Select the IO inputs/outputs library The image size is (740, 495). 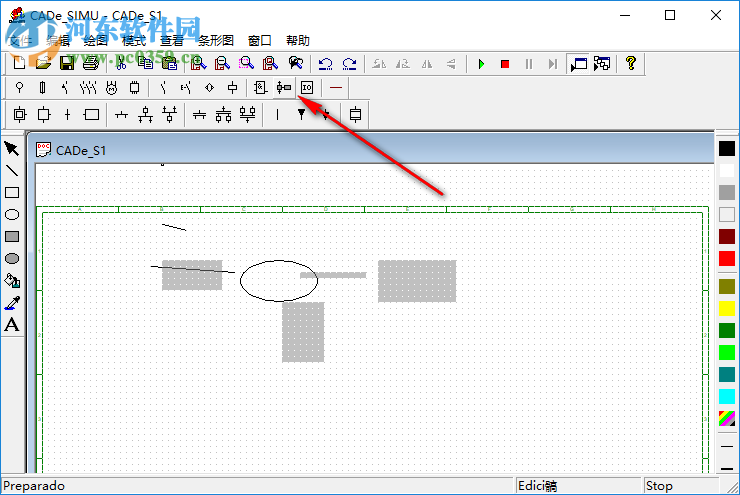[307, 87]
